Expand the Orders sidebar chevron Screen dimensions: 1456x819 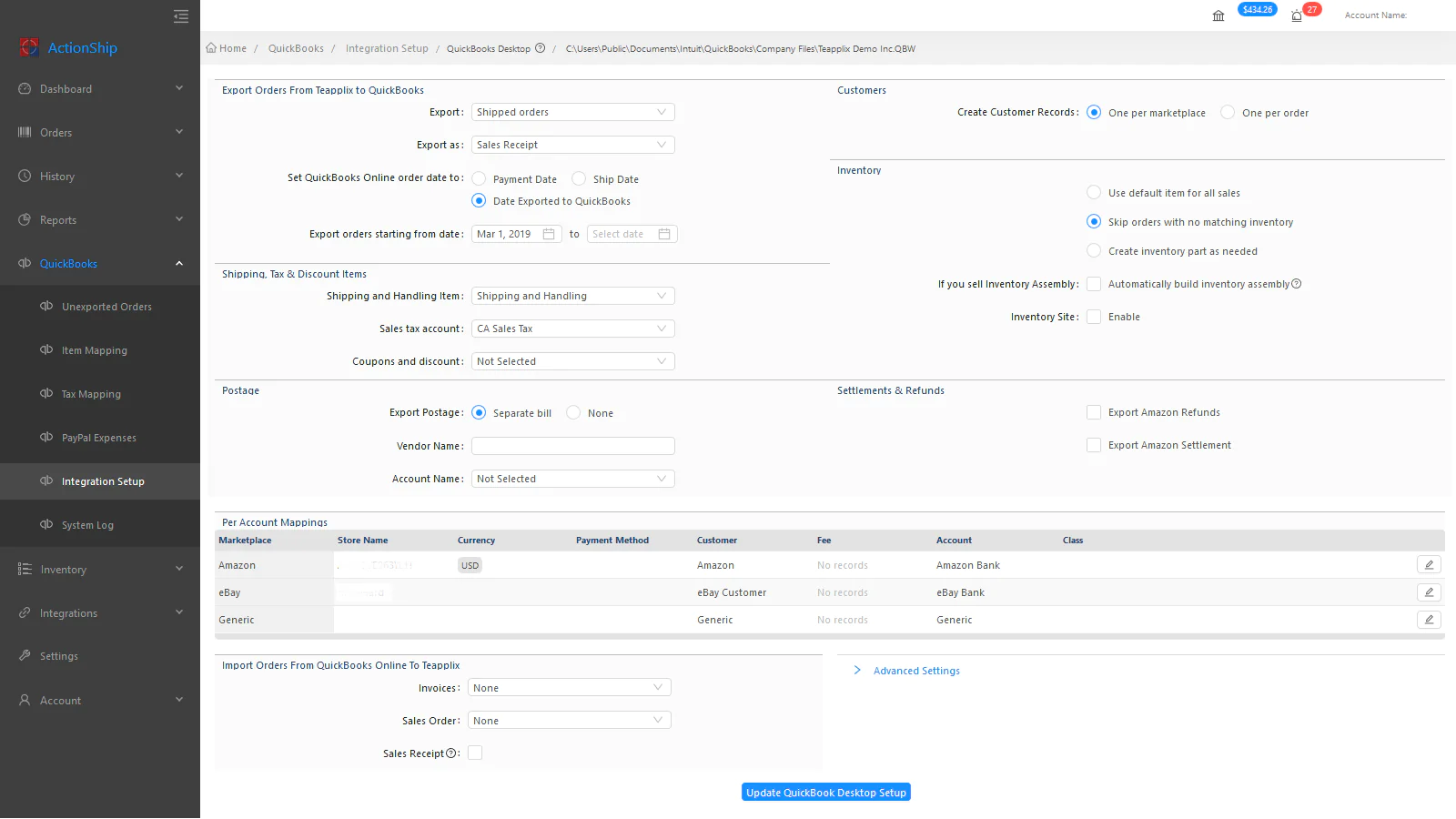(179, 132)
